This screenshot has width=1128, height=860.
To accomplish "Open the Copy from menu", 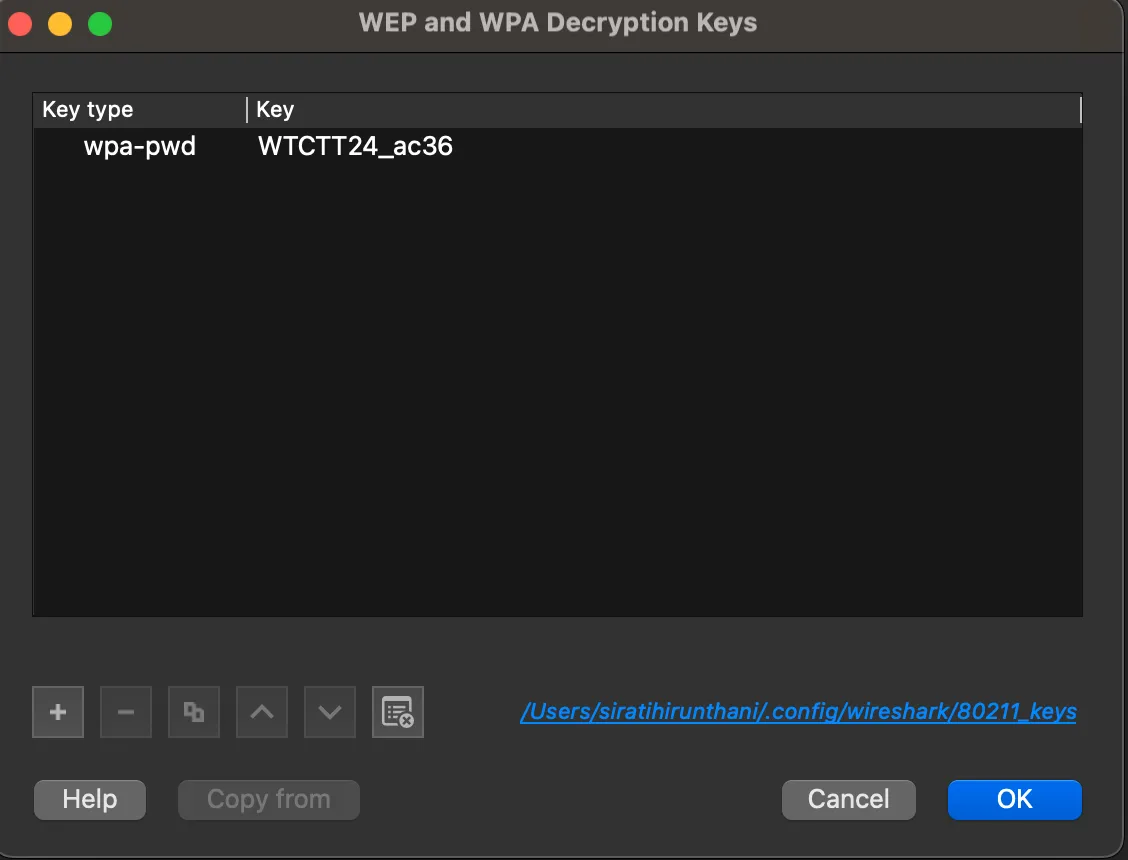I will pyautogui.click(x=268, y=799).
